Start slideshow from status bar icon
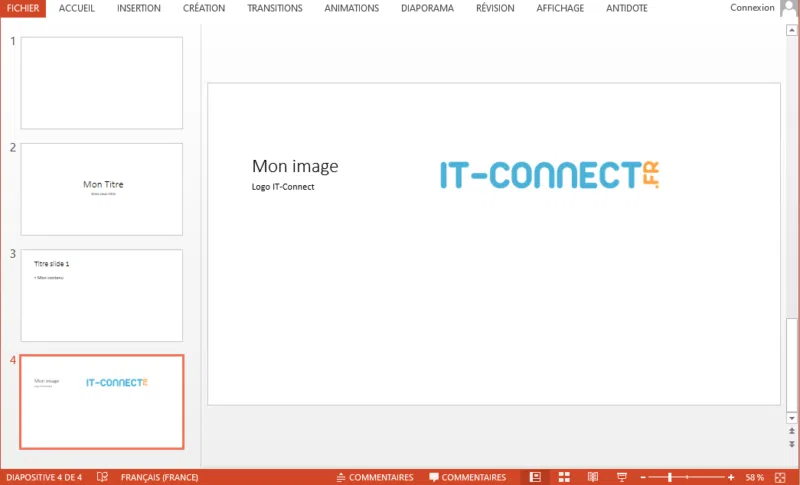 621,477
